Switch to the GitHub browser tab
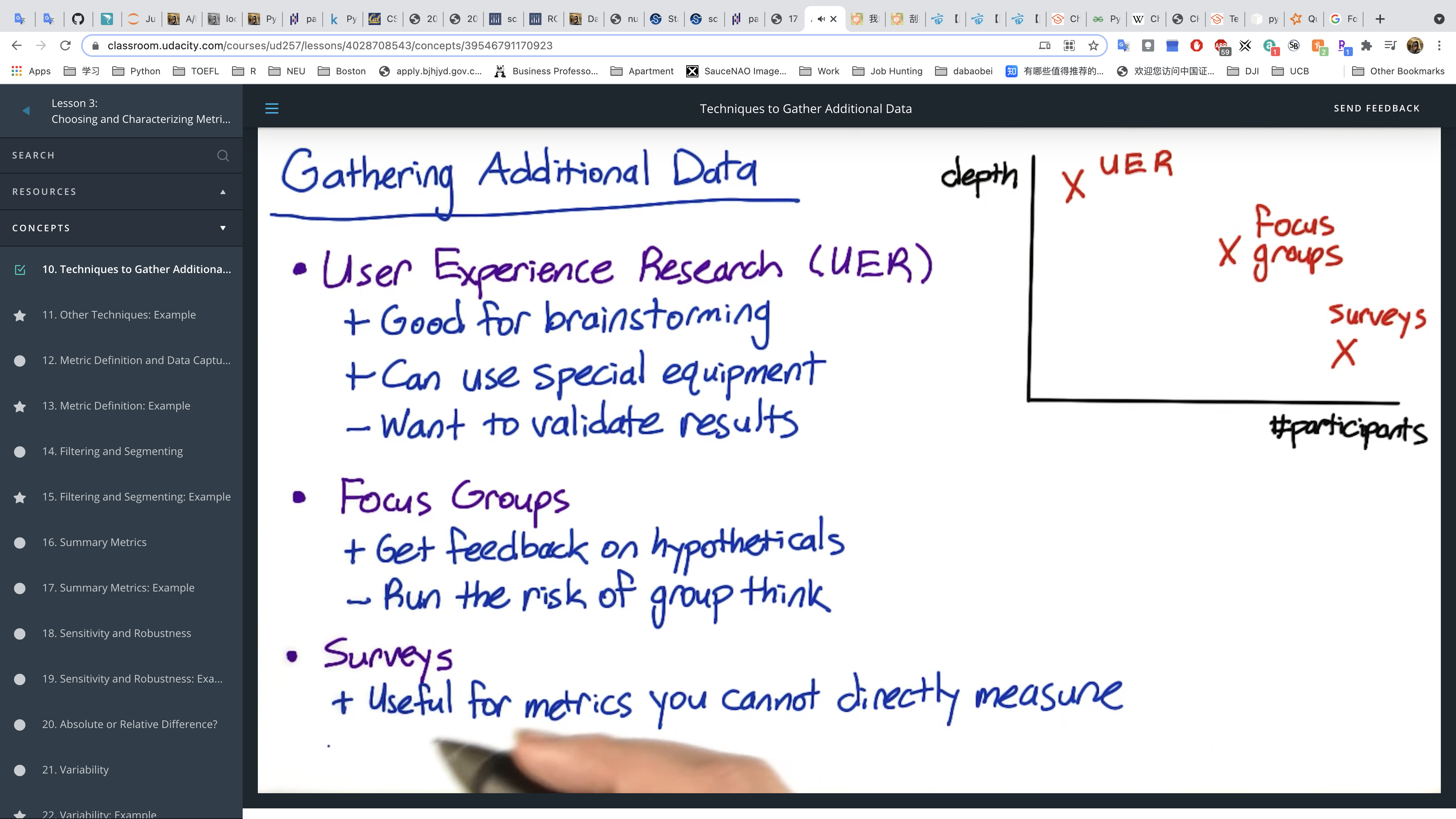 (x=78, y=19)
